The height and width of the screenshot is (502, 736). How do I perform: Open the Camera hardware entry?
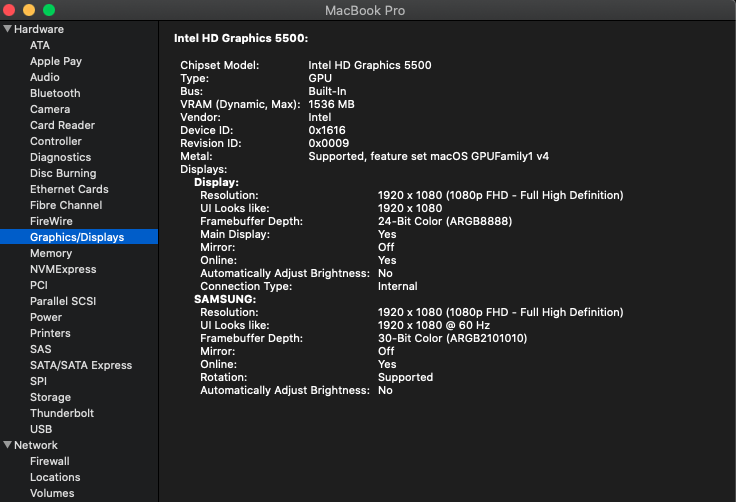(50, 109)
